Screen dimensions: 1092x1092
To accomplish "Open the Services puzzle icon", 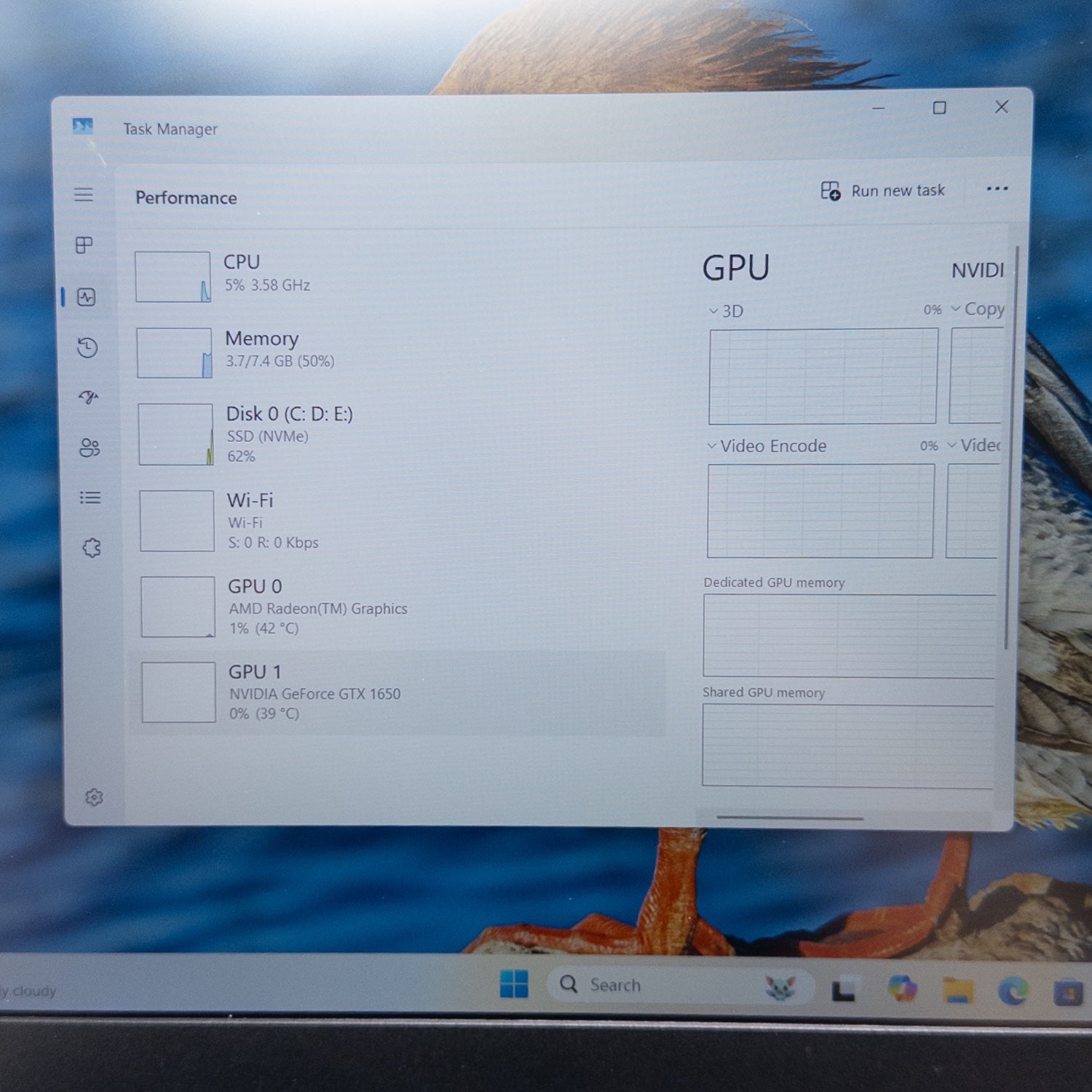I will (x=92, y=547).
